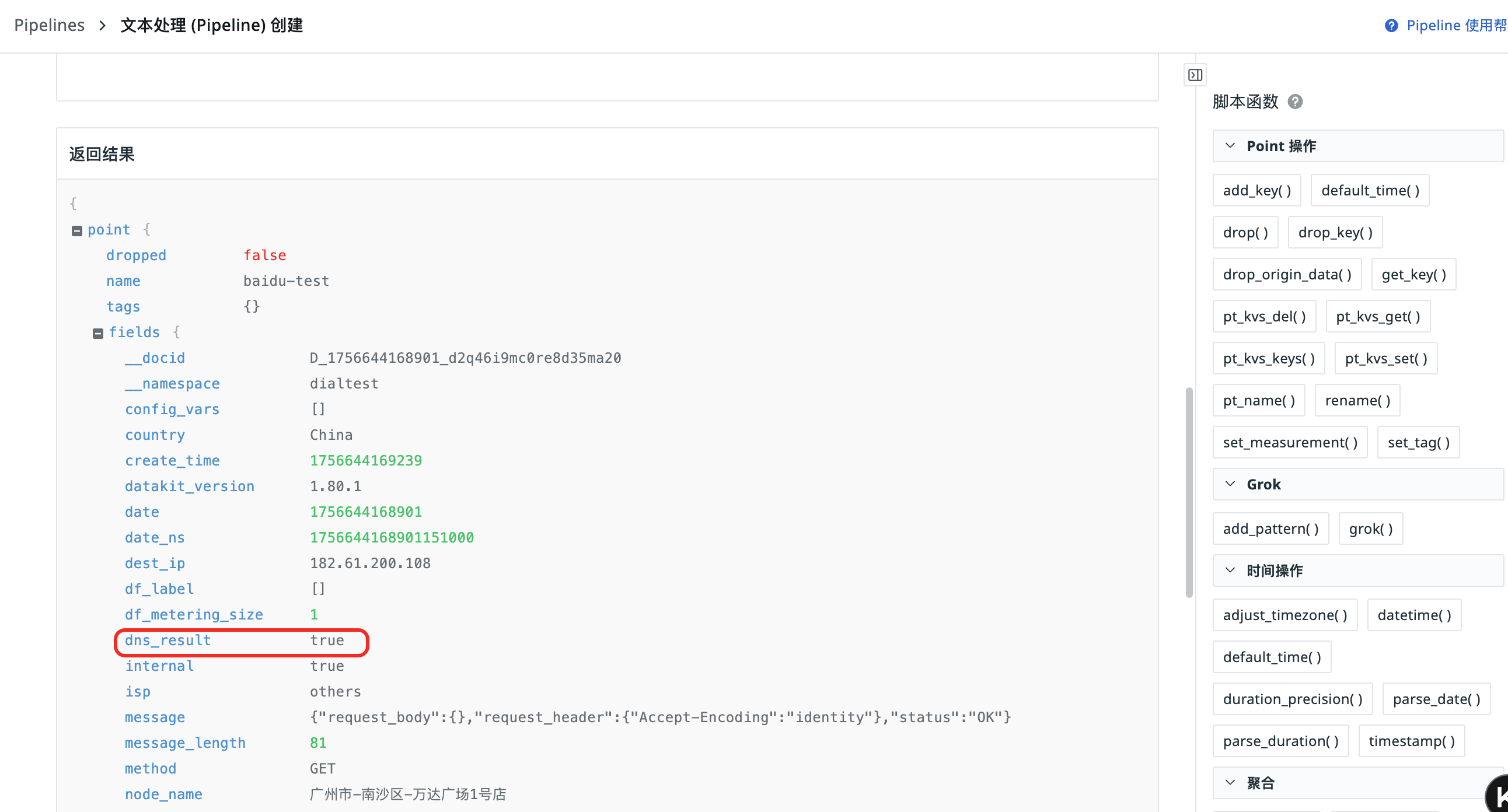This screenshot has width=1508, height=812.
Task: Select dest_ip value 182.61.200.108
Action: click(x=370, y=563)
